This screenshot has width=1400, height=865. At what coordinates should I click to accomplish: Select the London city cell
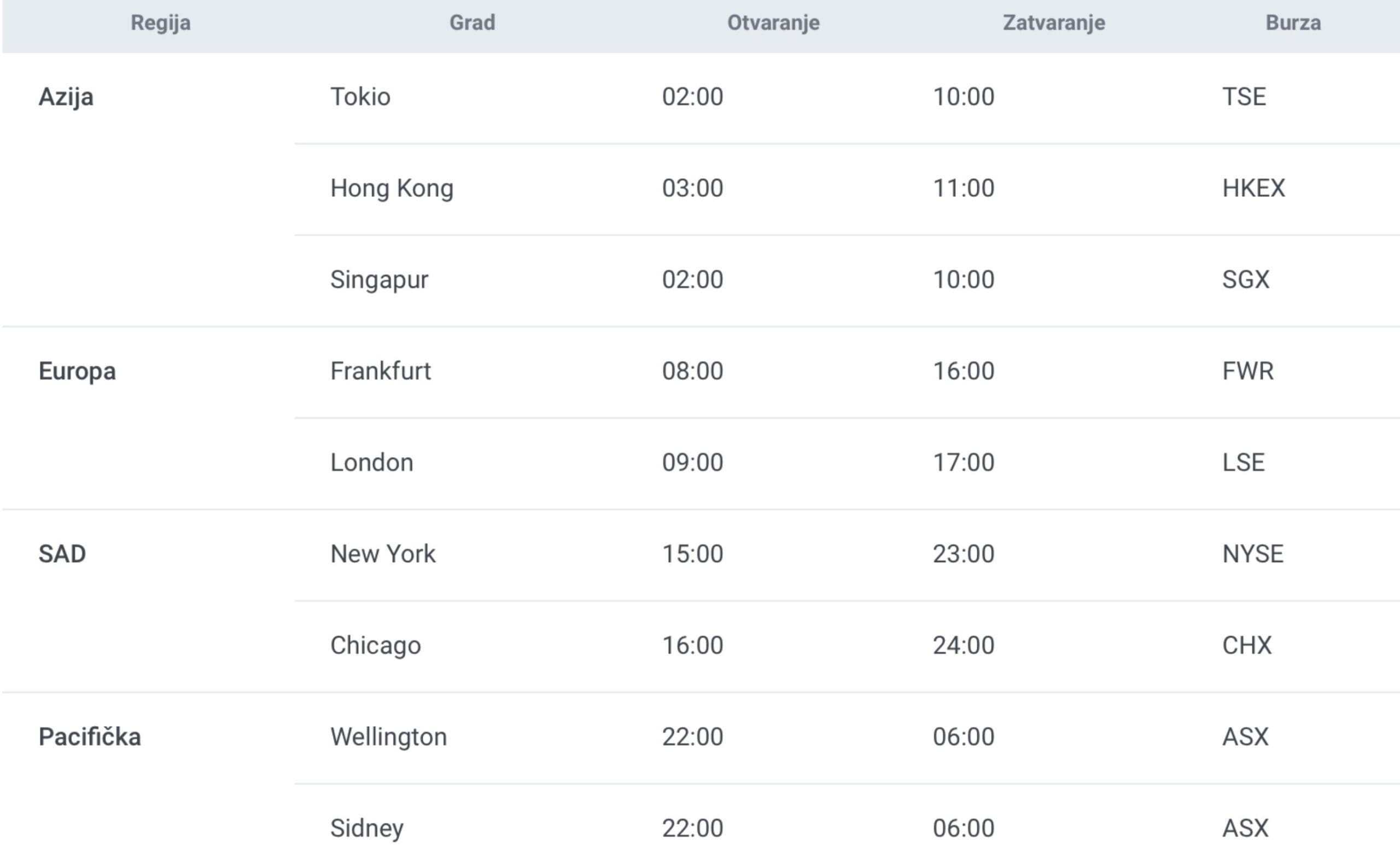tap(372, 462)
